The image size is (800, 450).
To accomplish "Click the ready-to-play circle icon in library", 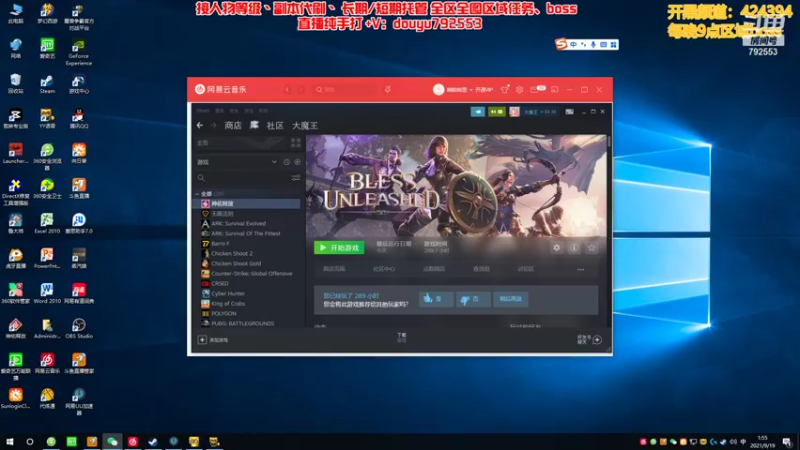I will point(297,162).
